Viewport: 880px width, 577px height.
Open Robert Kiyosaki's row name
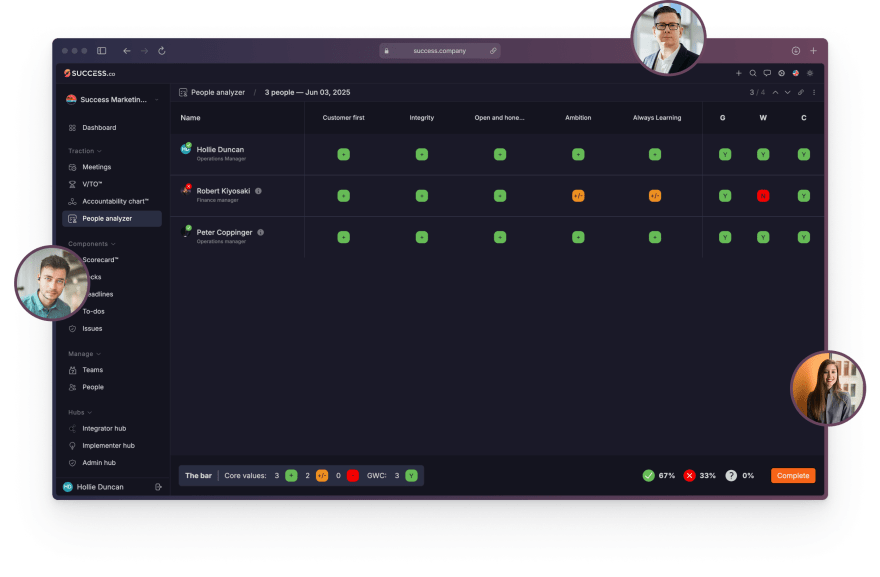coord(223,191)
